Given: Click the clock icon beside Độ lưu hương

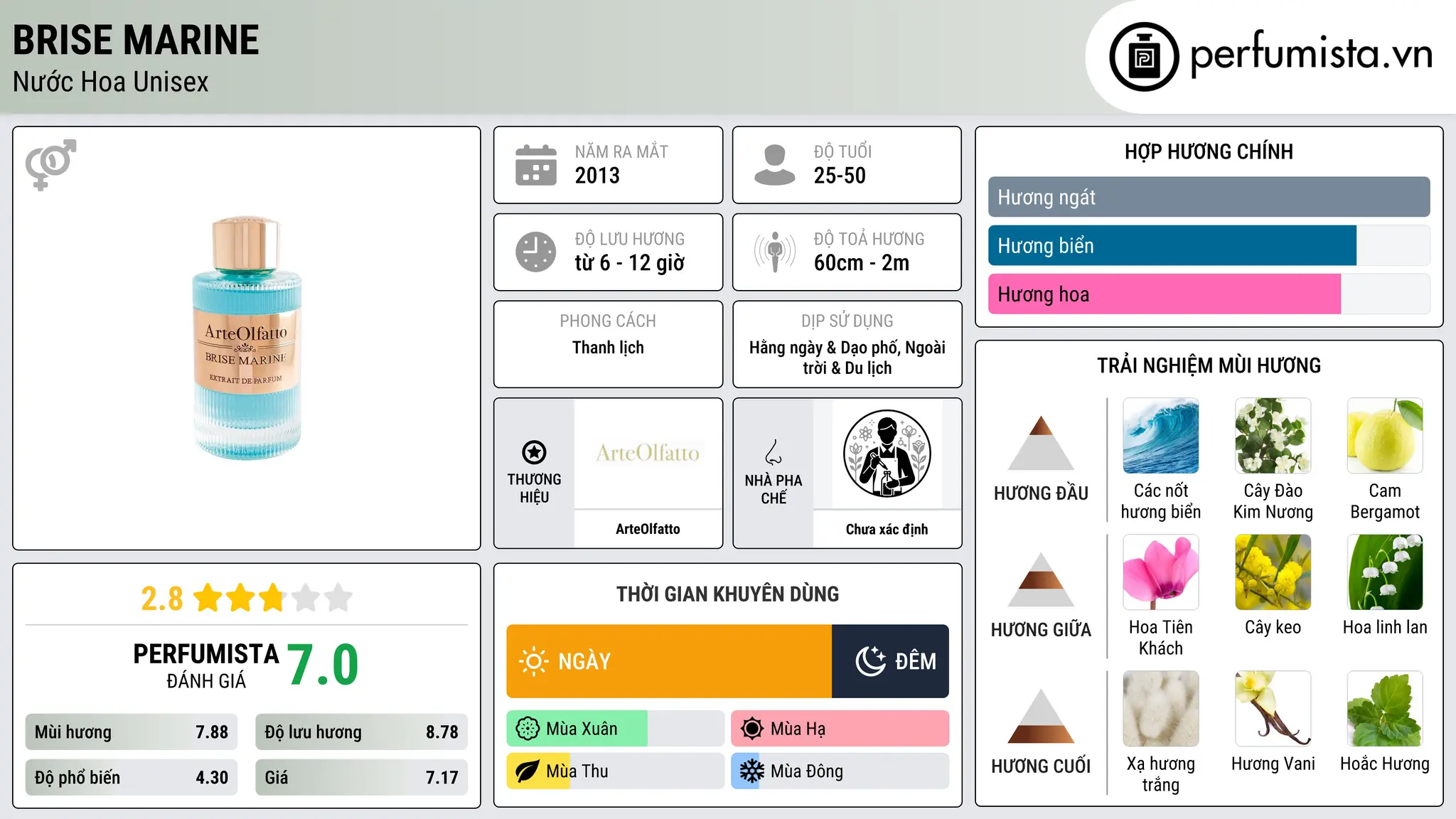Looking at the screenshot, I should [x=536, y=252].
